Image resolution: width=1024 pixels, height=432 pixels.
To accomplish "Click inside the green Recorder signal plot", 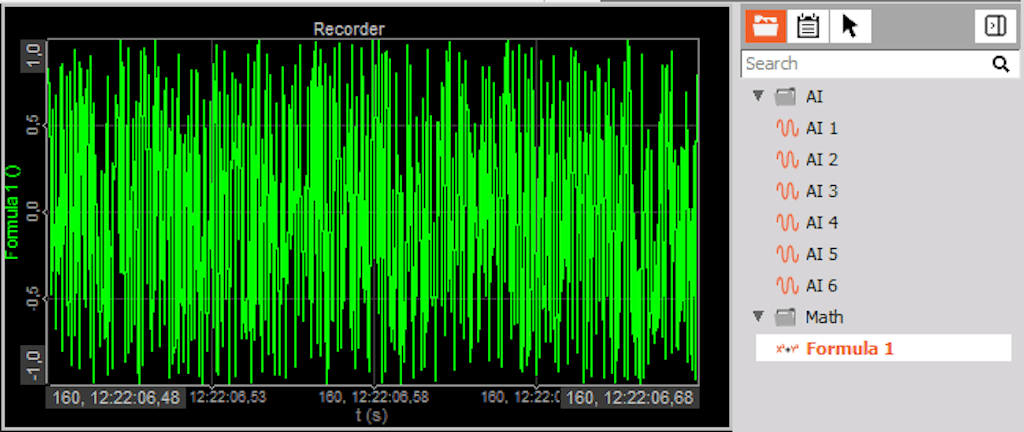I will (373, 211).
